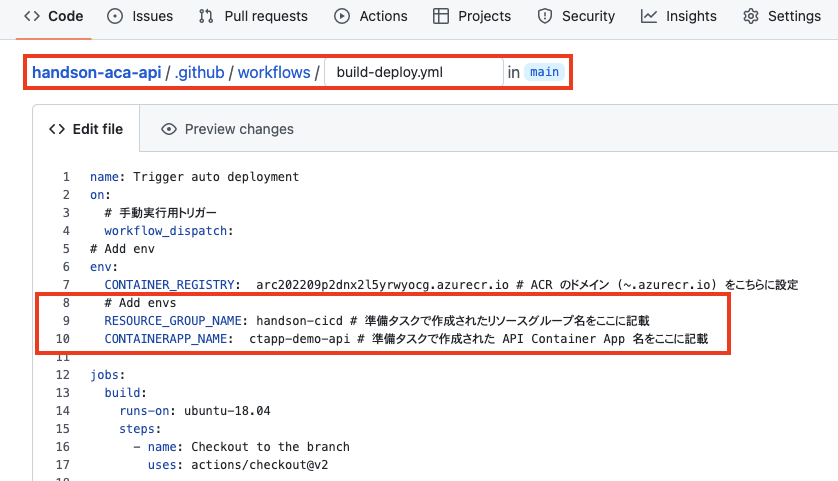Click the Code angle-brackets icon

pyautogui.click(x=32, y=17)
